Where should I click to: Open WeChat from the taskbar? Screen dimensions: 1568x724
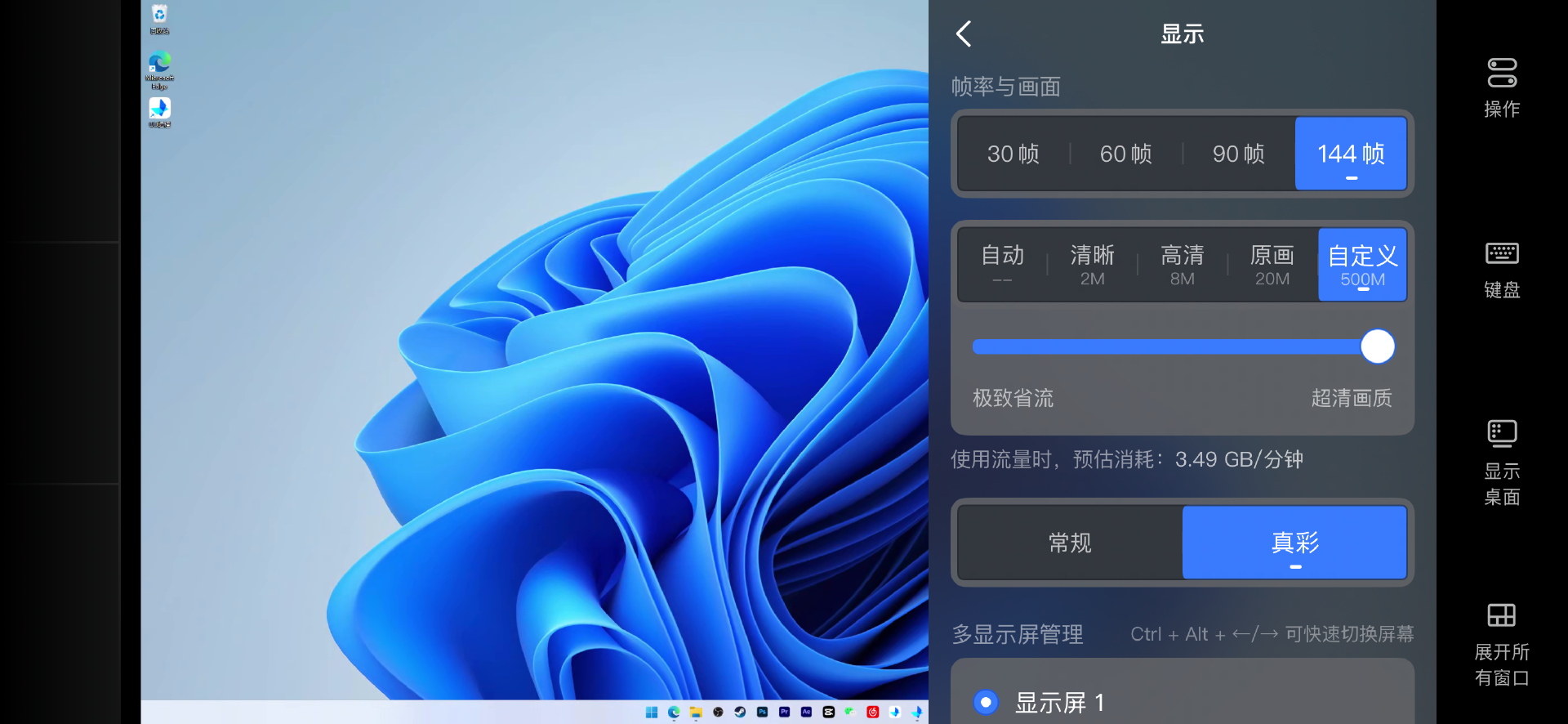click(850, 712)
